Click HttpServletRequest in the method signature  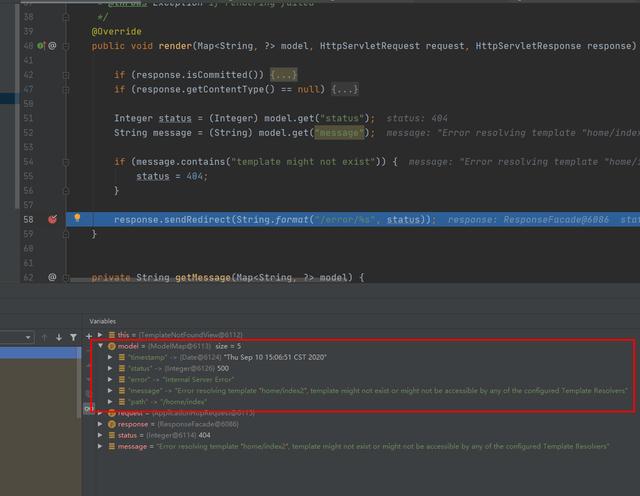click(369, 46)
